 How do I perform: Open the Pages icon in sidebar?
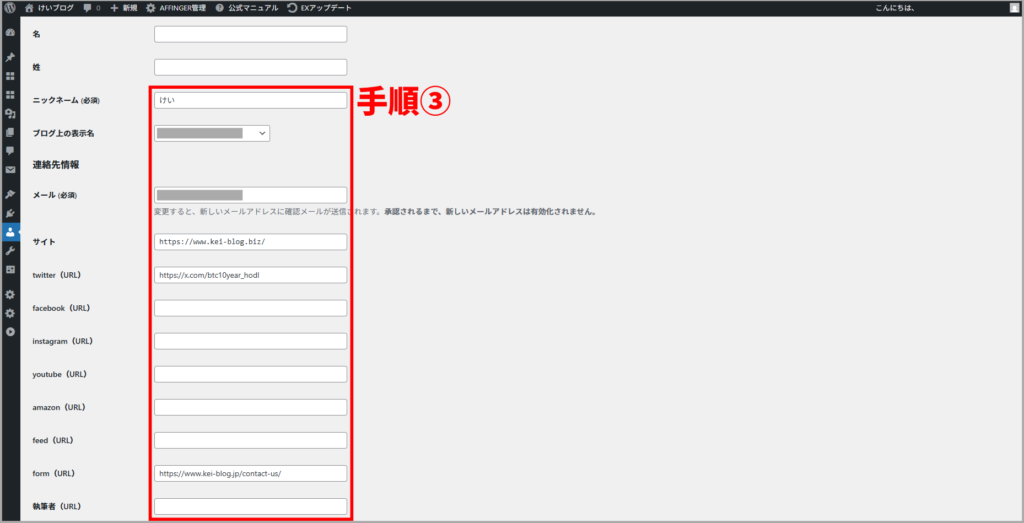pos(10,132)
